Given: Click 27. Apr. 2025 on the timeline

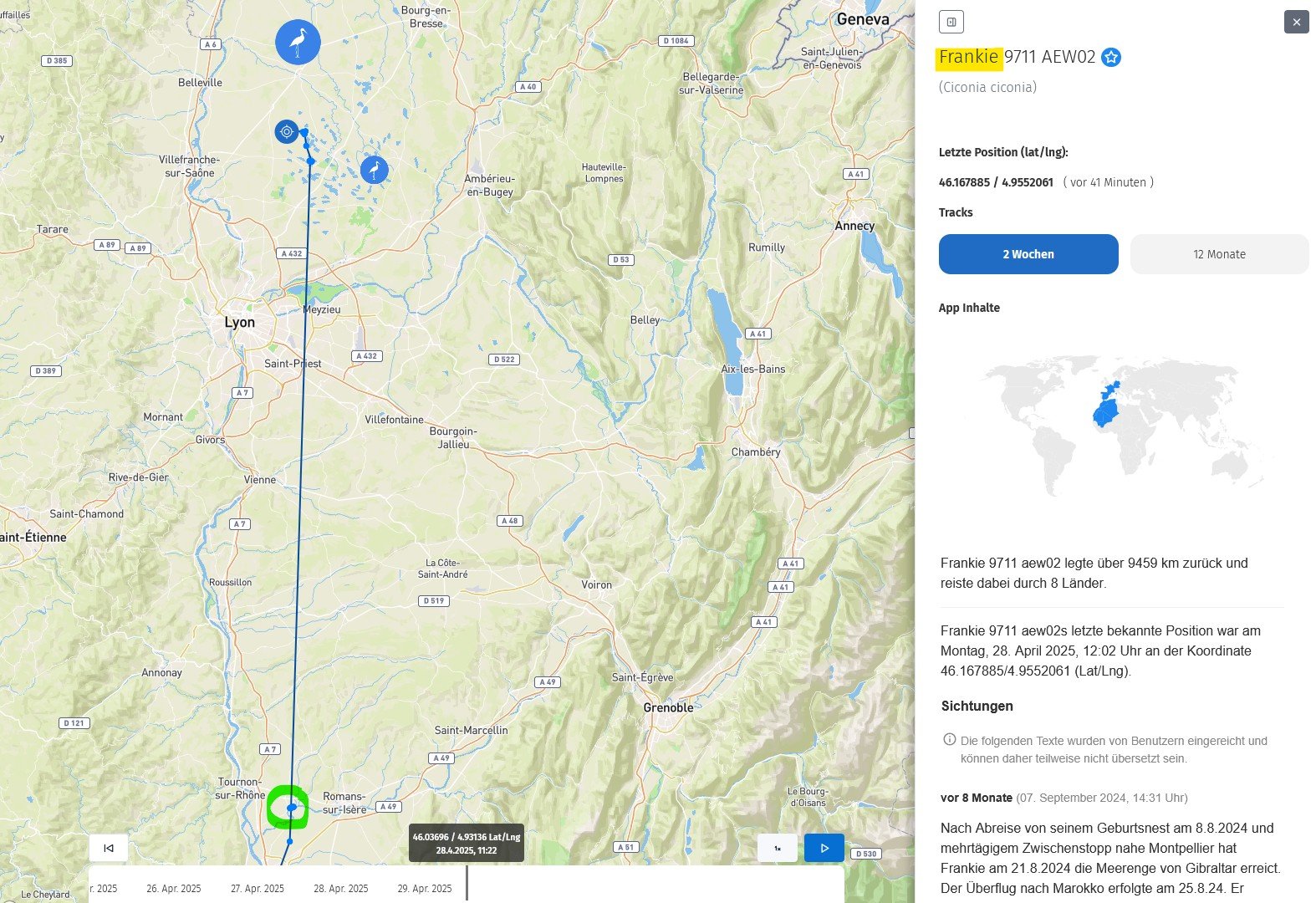Looking at the screenshot, I should click(258, 888).
